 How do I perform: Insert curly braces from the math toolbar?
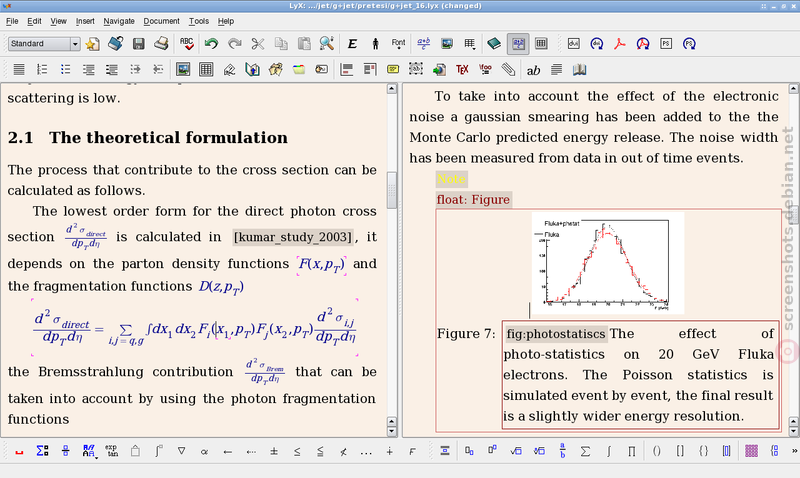point(704,451)
